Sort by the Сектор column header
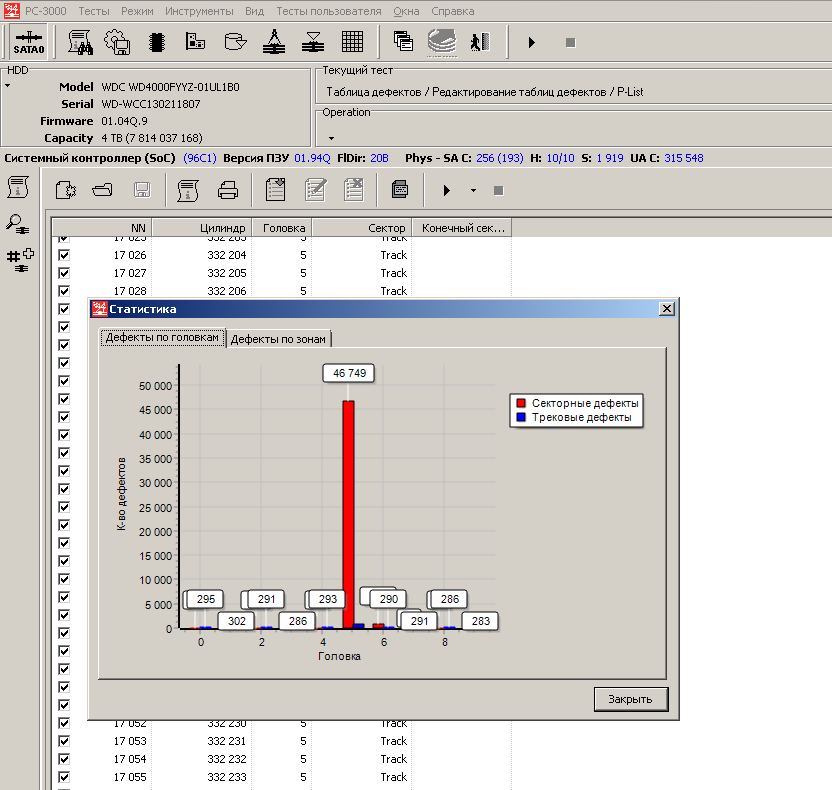Image resolution: width=832 pixels, height=790 pixels. tap(362, 228)
